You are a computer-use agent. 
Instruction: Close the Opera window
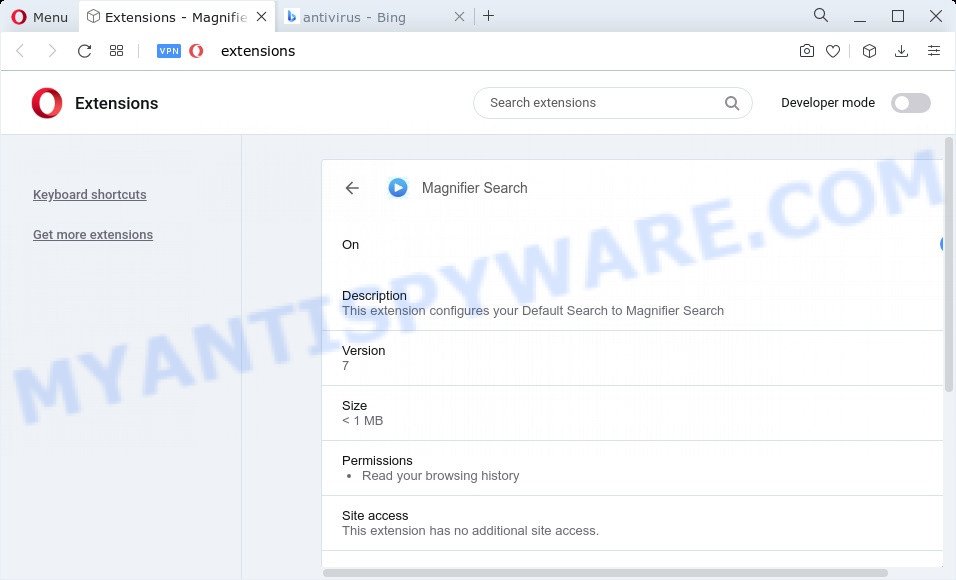935,16
